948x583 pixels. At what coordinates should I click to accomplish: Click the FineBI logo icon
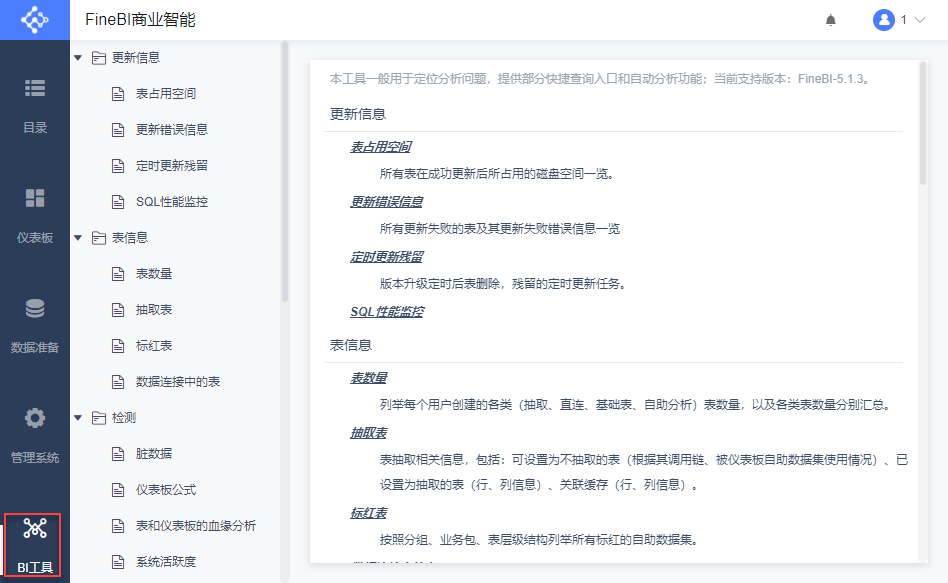(x=34, y=20)
